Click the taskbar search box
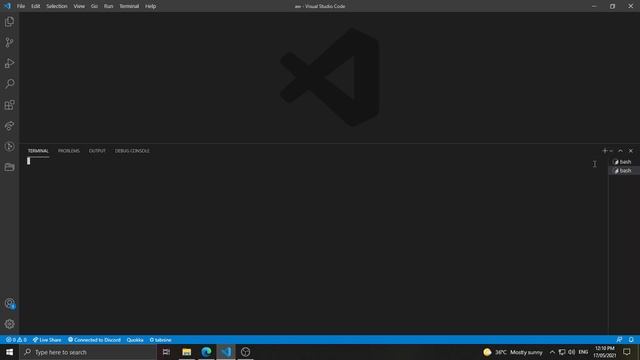Viewport: 640px width, 360px height. [x=88, y=352]
